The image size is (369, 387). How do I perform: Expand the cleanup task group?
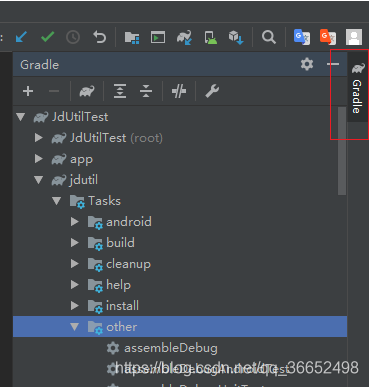tap(75, 264)
